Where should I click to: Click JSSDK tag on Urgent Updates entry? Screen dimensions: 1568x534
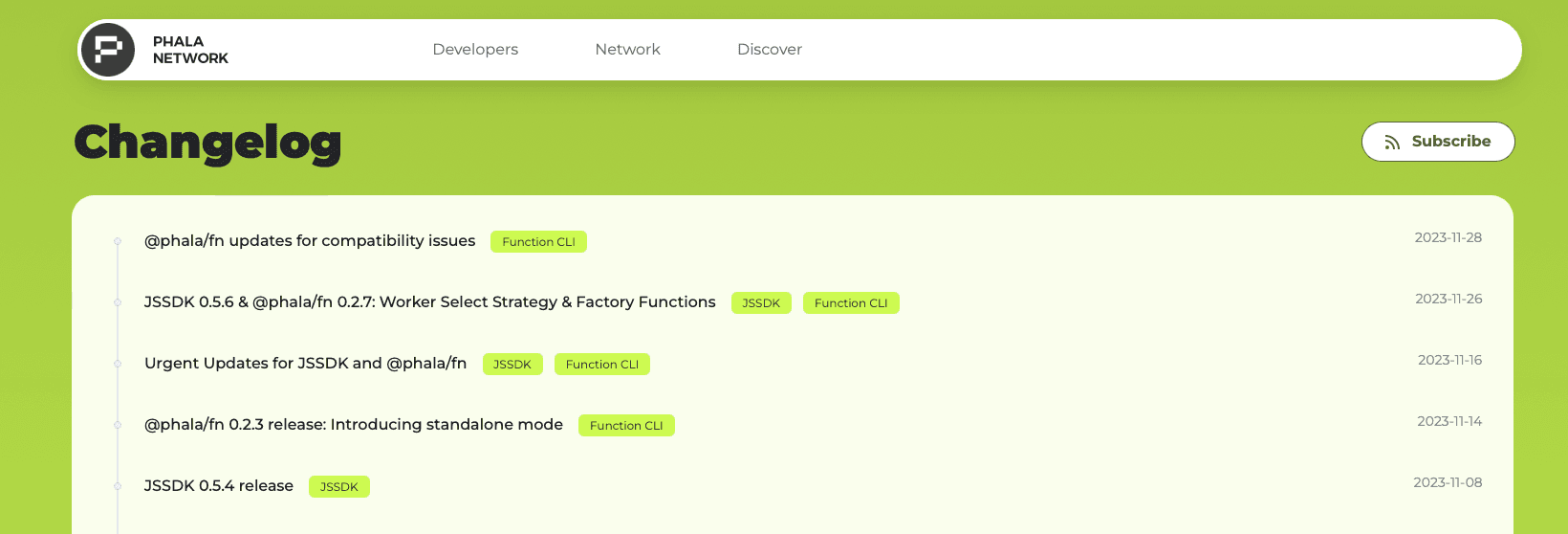(512, 365)
